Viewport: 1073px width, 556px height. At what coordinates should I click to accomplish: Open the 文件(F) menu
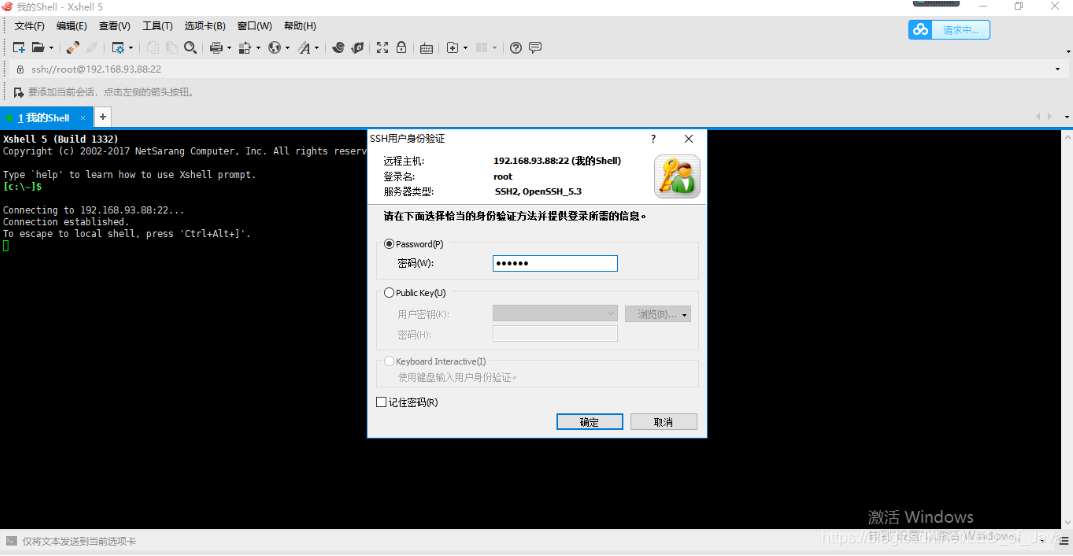coord(29,26)
